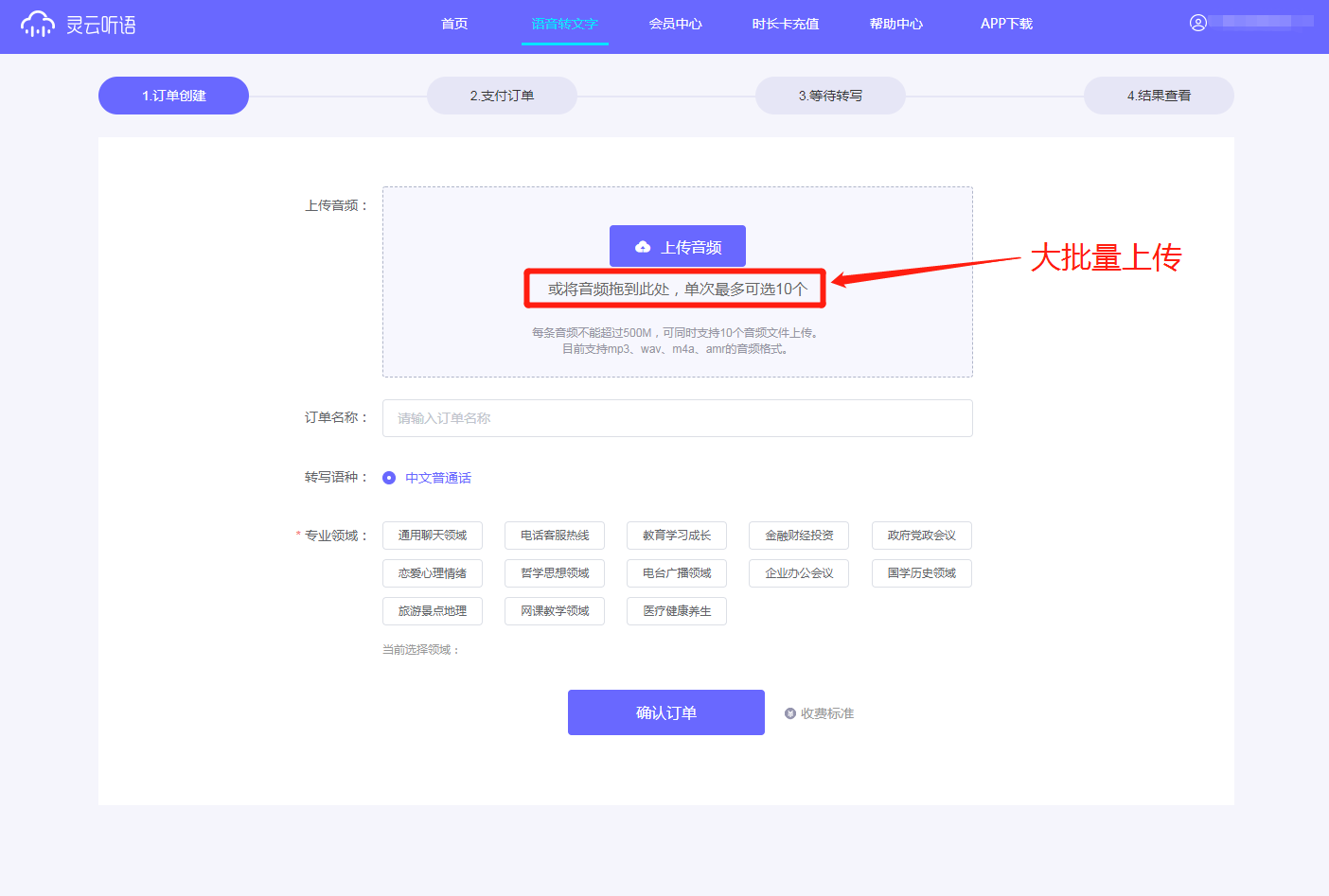Image resolution: width=1329 pixels, height=896 pixels.
Task: Click the 4.结果查看 step indicator
Action: coord(1159,96)
